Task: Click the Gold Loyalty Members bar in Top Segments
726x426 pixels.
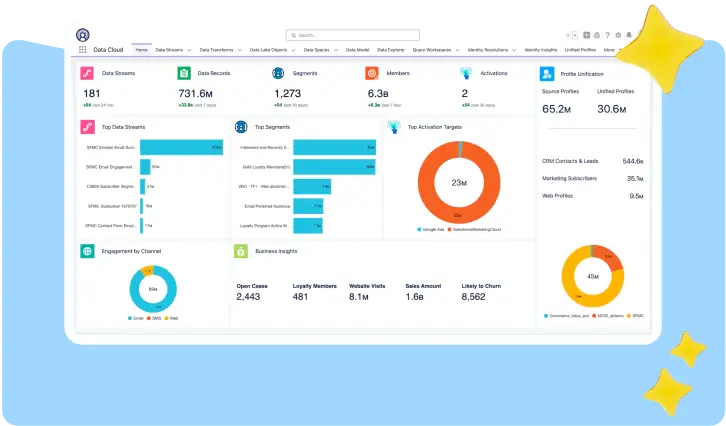Action: coord(334,167)
